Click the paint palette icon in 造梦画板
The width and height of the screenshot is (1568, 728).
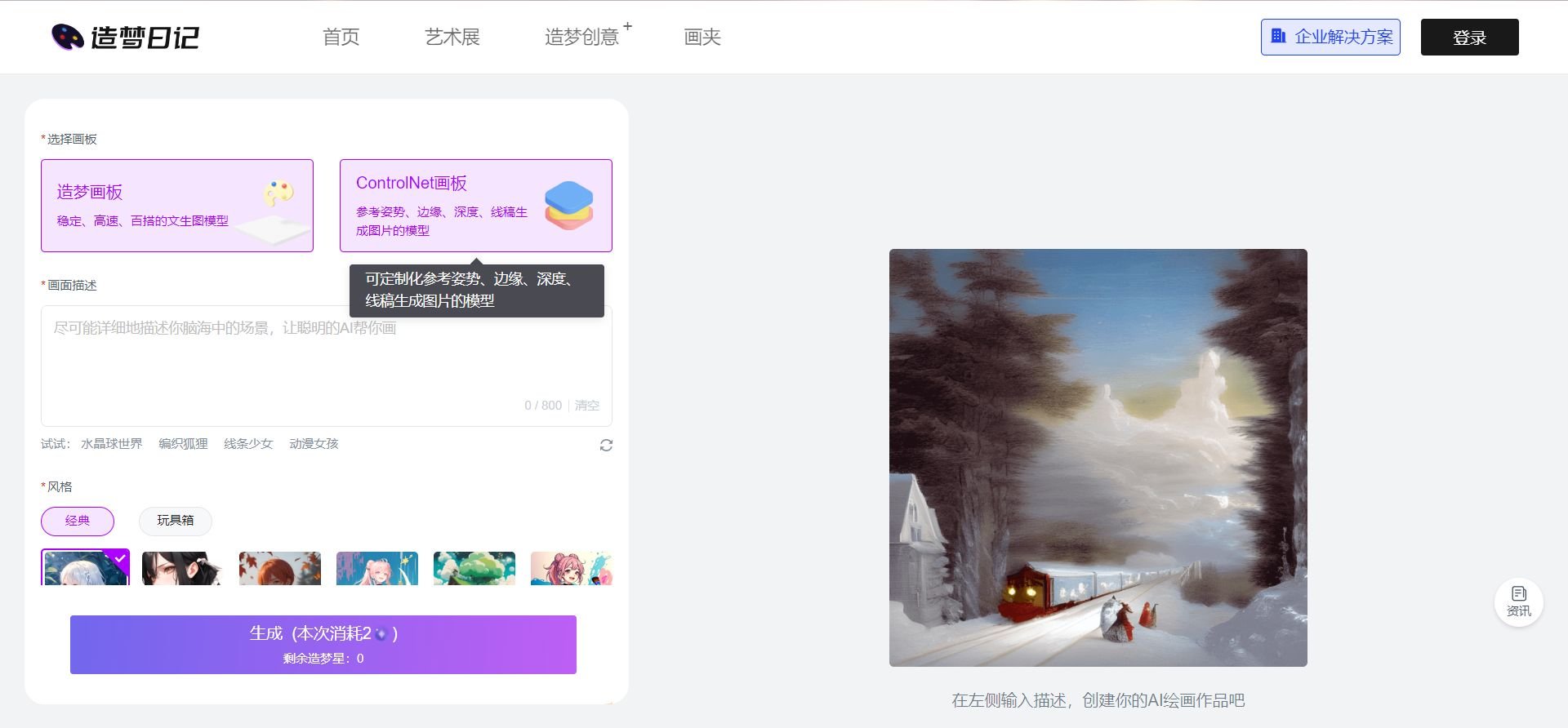click(x=278, y=193)
